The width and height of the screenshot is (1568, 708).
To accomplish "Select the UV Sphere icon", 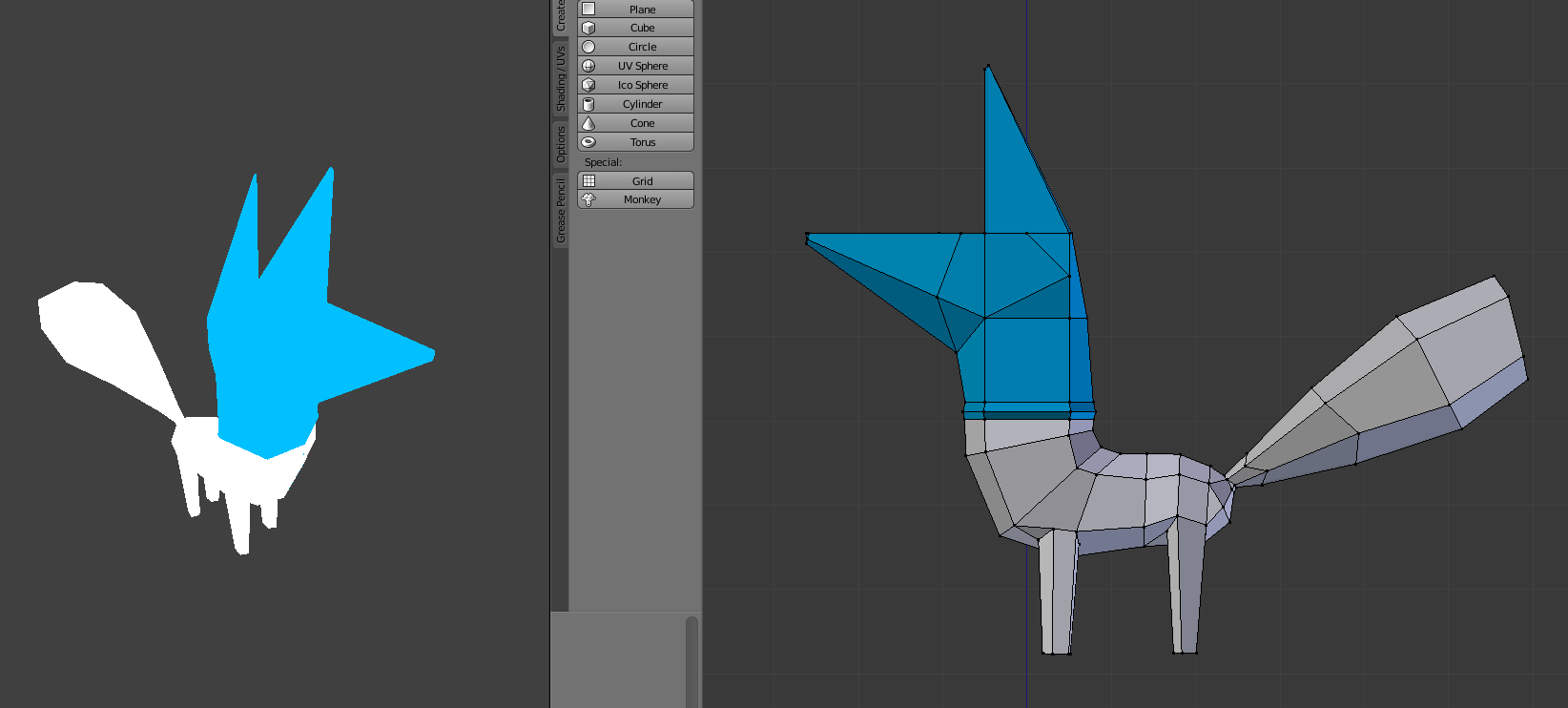I will click(588, 66).
